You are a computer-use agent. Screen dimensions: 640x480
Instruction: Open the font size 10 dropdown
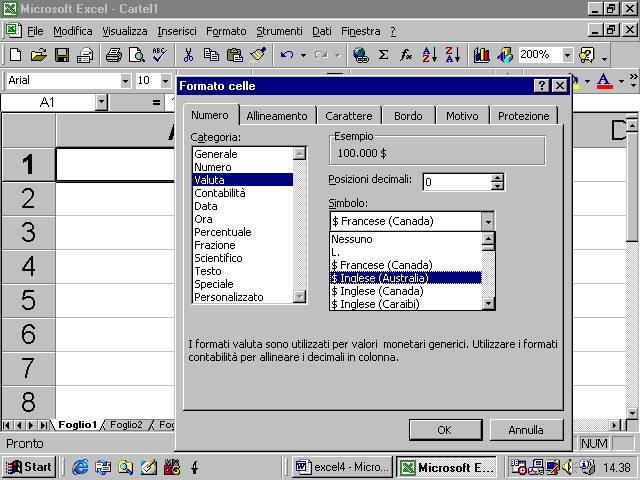(x=165, y=81)
